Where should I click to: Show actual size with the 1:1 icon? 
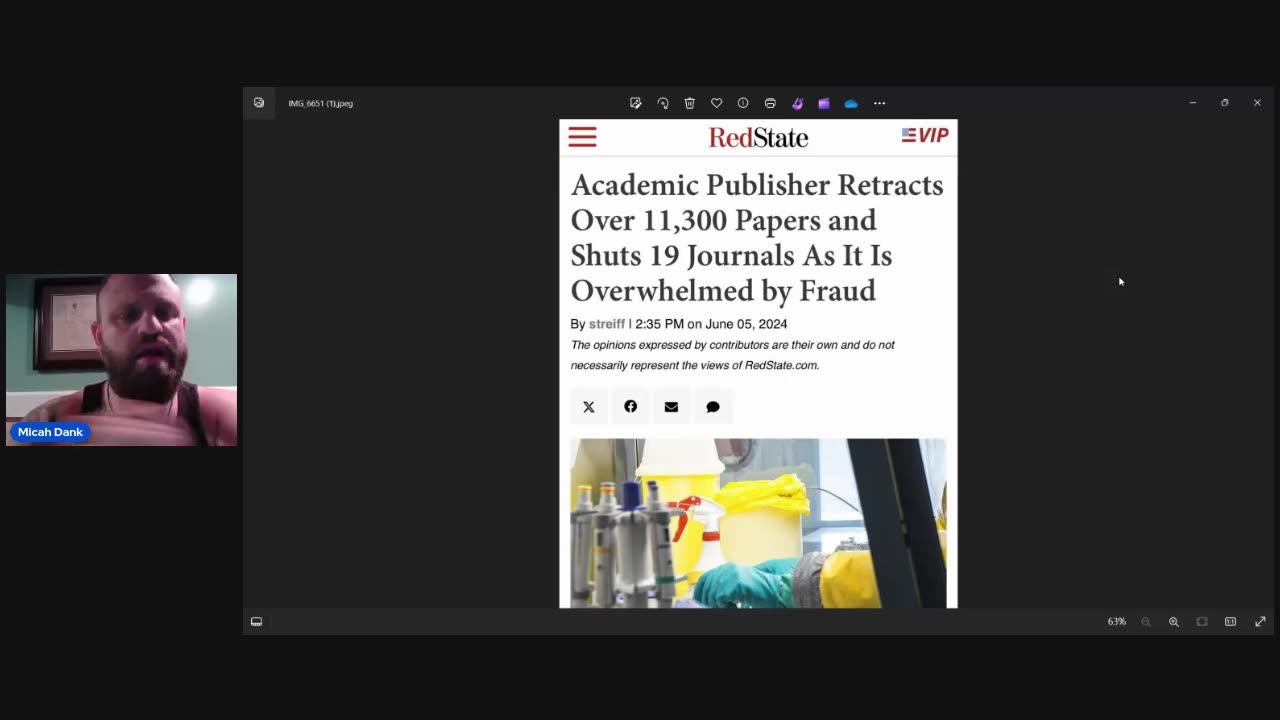1230,622
